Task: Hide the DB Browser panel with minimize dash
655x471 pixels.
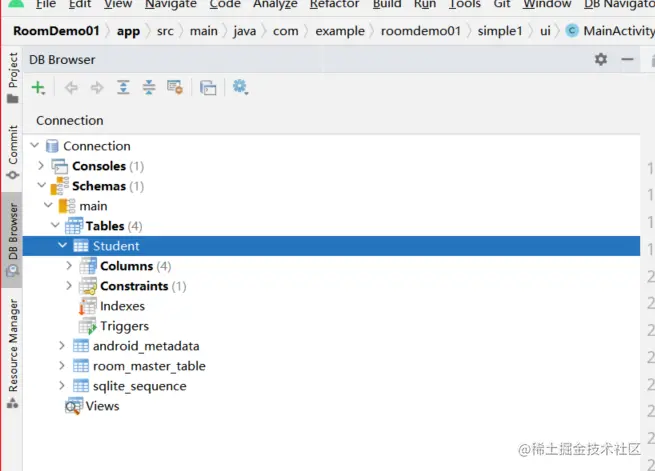Action: pyautogui.click(x=627, y=59)
